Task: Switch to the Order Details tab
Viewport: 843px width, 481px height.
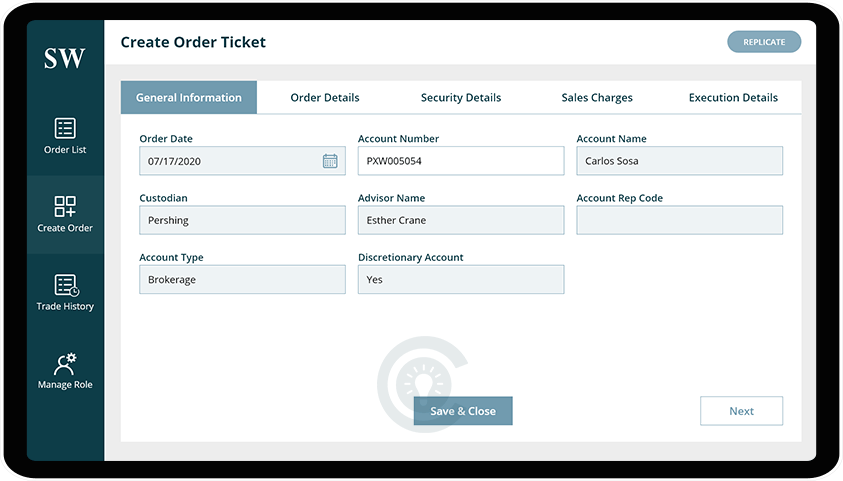Action: [x=325, y=97]
